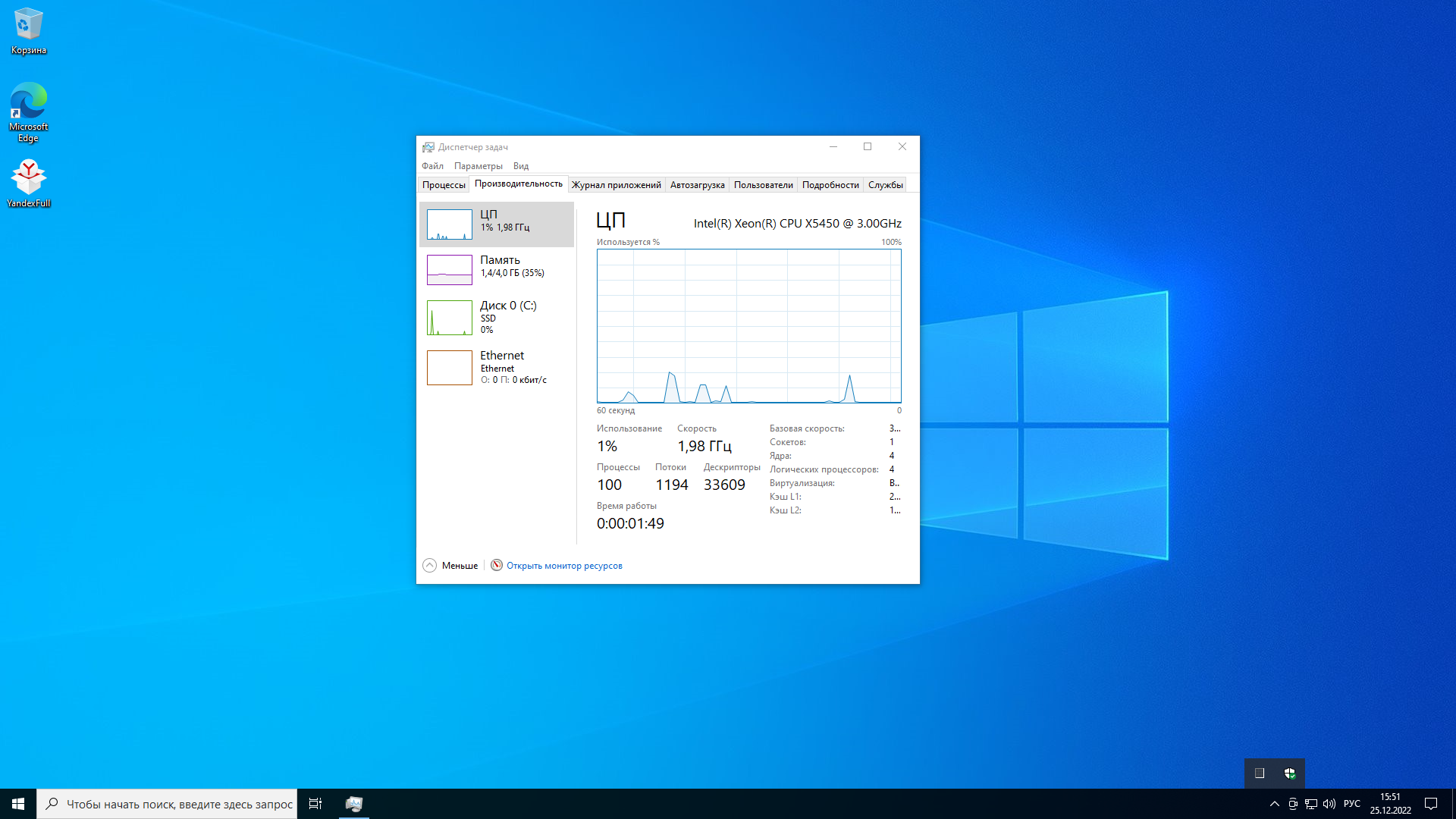Image resolution: width=1456 pixels, height=819 pixels.
Task: Show hidden tray icons chevron
Action: click(x=1274, y=804)
